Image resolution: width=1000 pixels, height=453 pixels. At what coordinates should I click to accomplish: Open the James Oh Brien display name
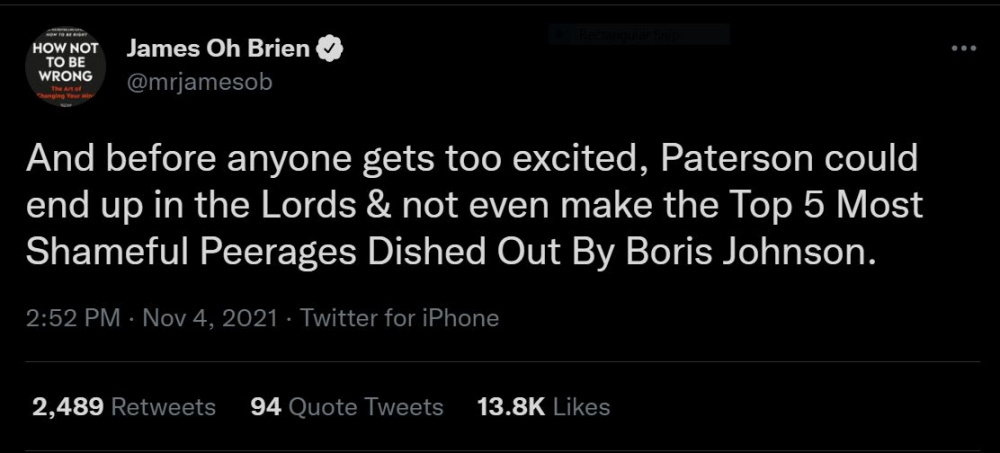[x=218, y=49]
